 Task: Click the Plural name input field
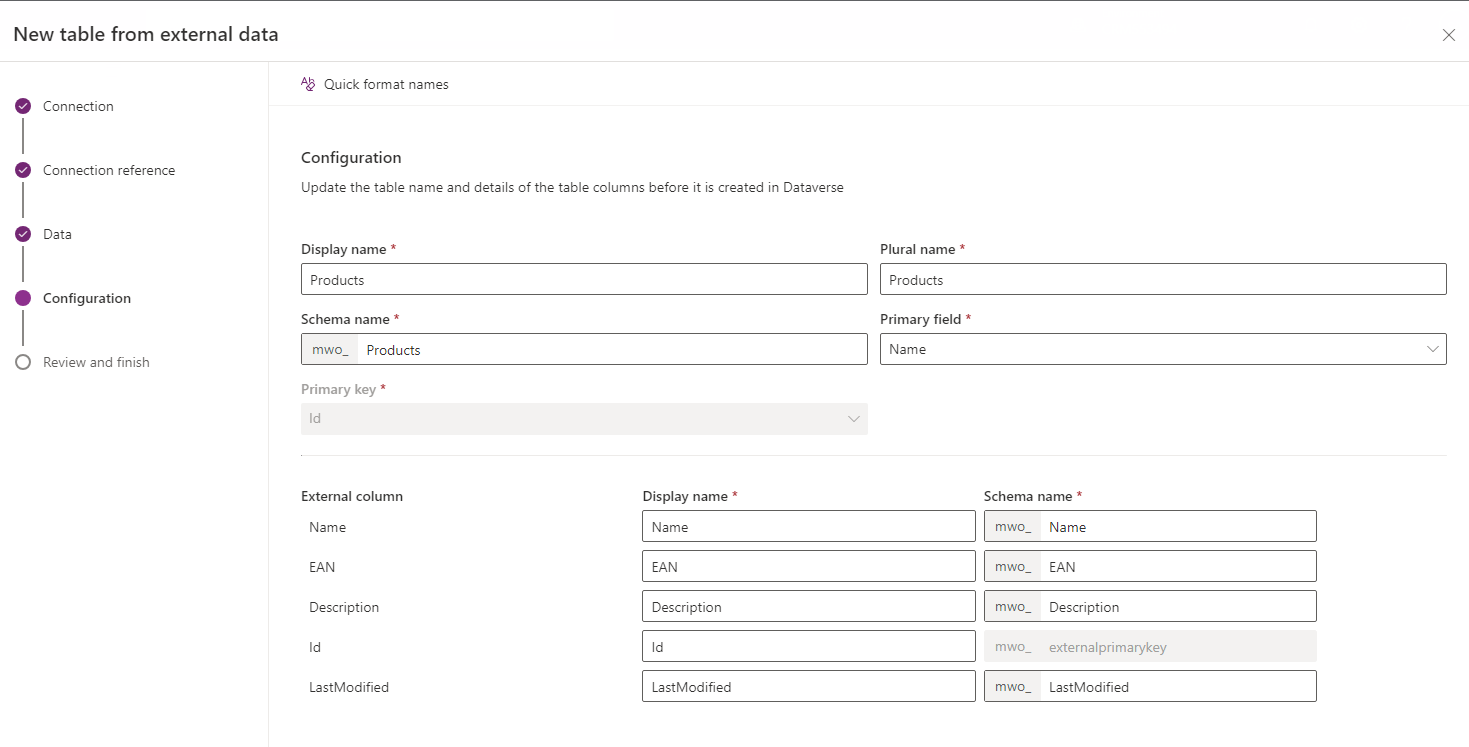coord(1162,280)
